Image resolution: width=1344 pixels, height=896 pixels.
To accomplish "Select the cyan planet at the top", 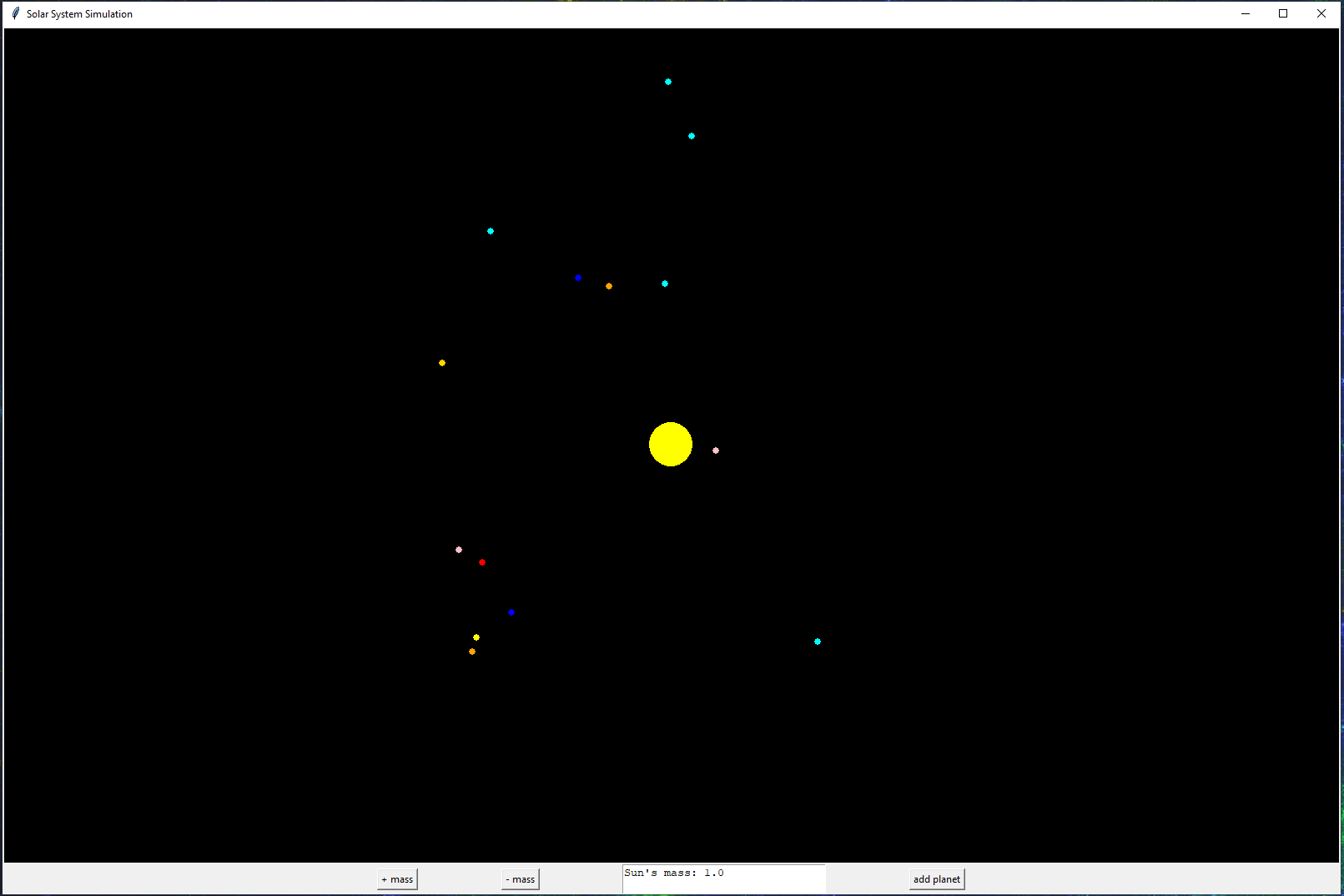I will (667, 81).
